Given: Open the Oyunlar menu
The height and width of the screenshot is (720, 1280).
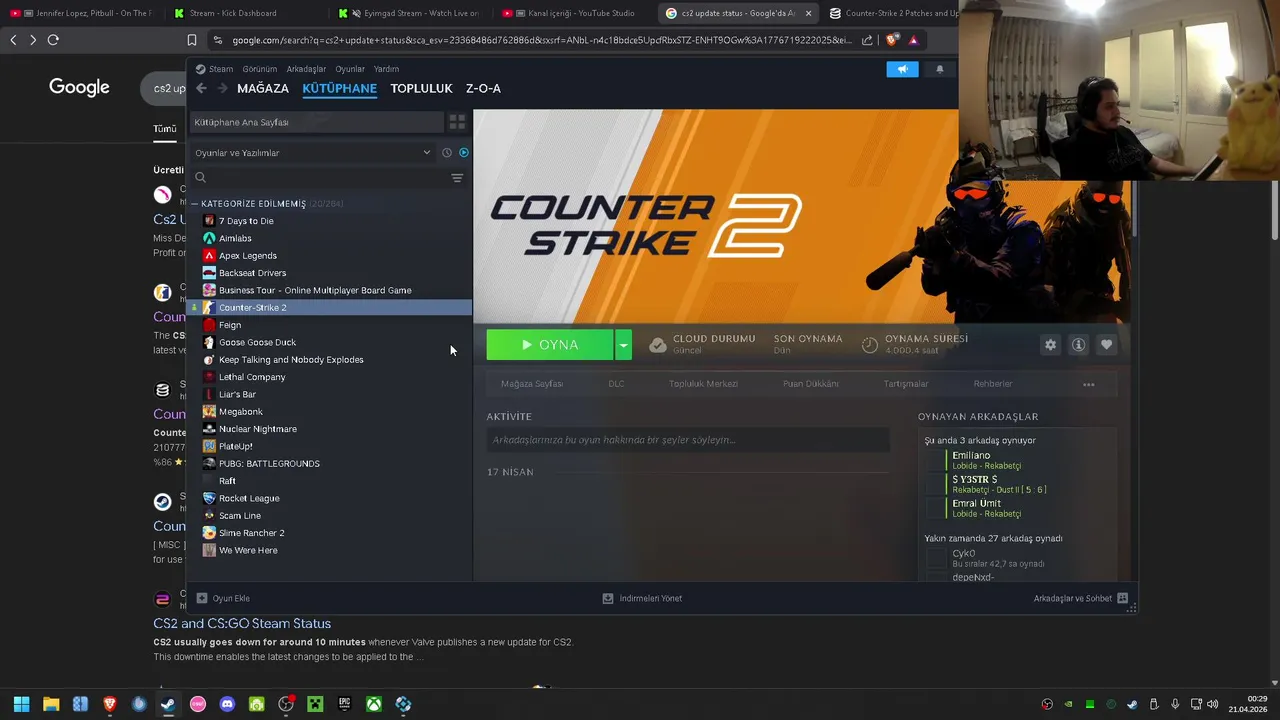Looking at the screenshot, I should [x=350, y=69].
